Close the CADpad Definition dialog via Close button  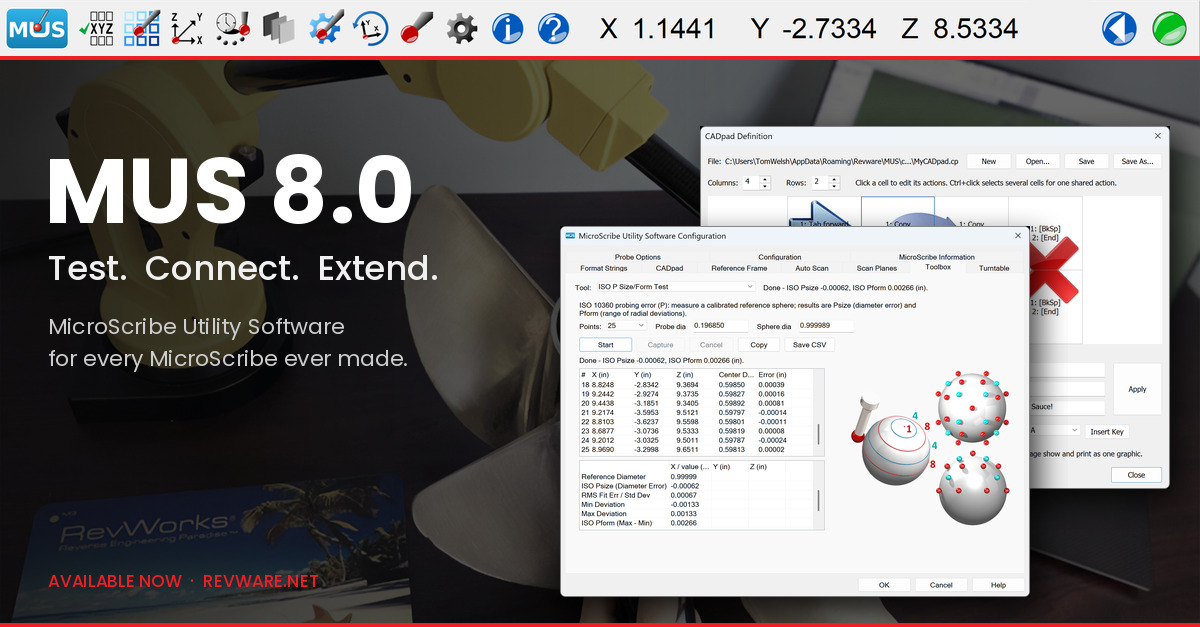click(x=1136, y=475)
